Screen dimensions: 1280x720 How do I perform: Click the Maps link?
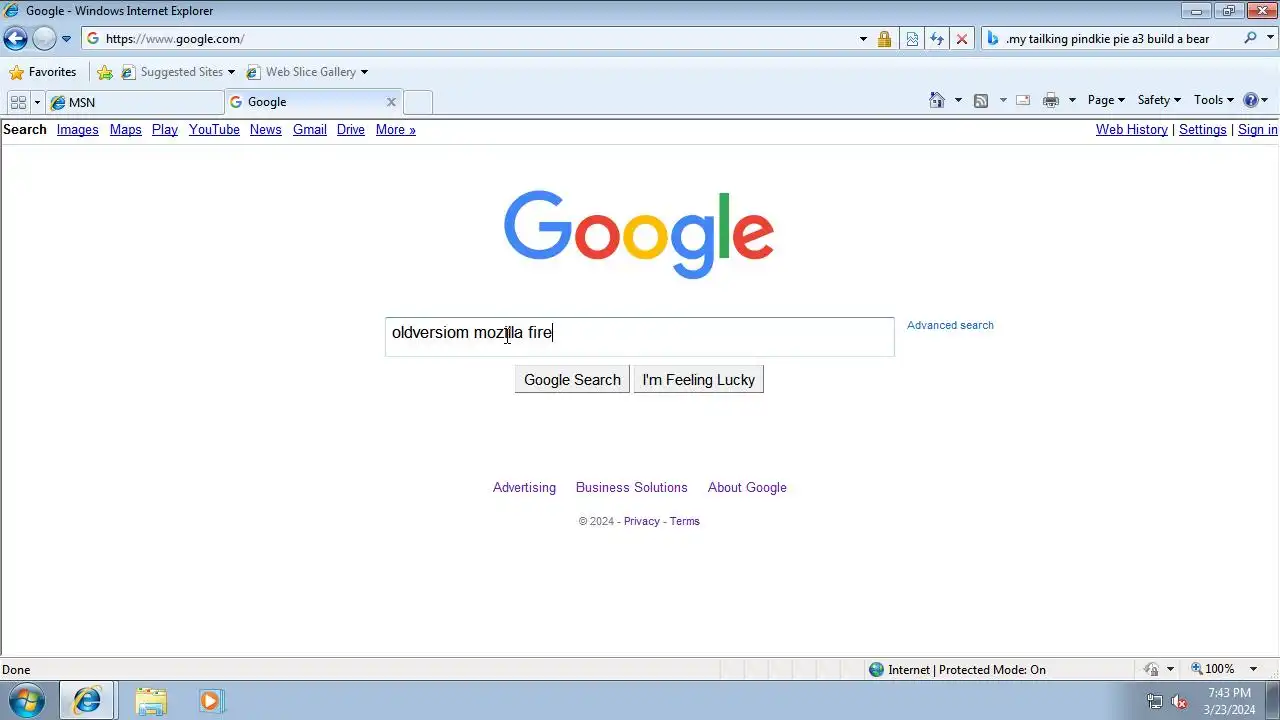coord(125,130)
